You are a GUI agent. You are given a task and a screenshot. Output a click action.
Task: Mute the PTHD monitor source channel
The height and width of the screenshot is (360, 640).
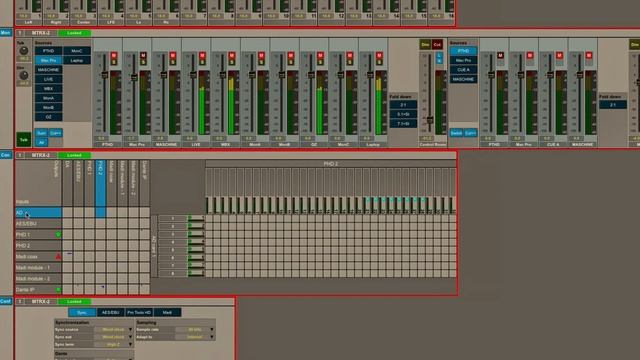coord(114,56)
